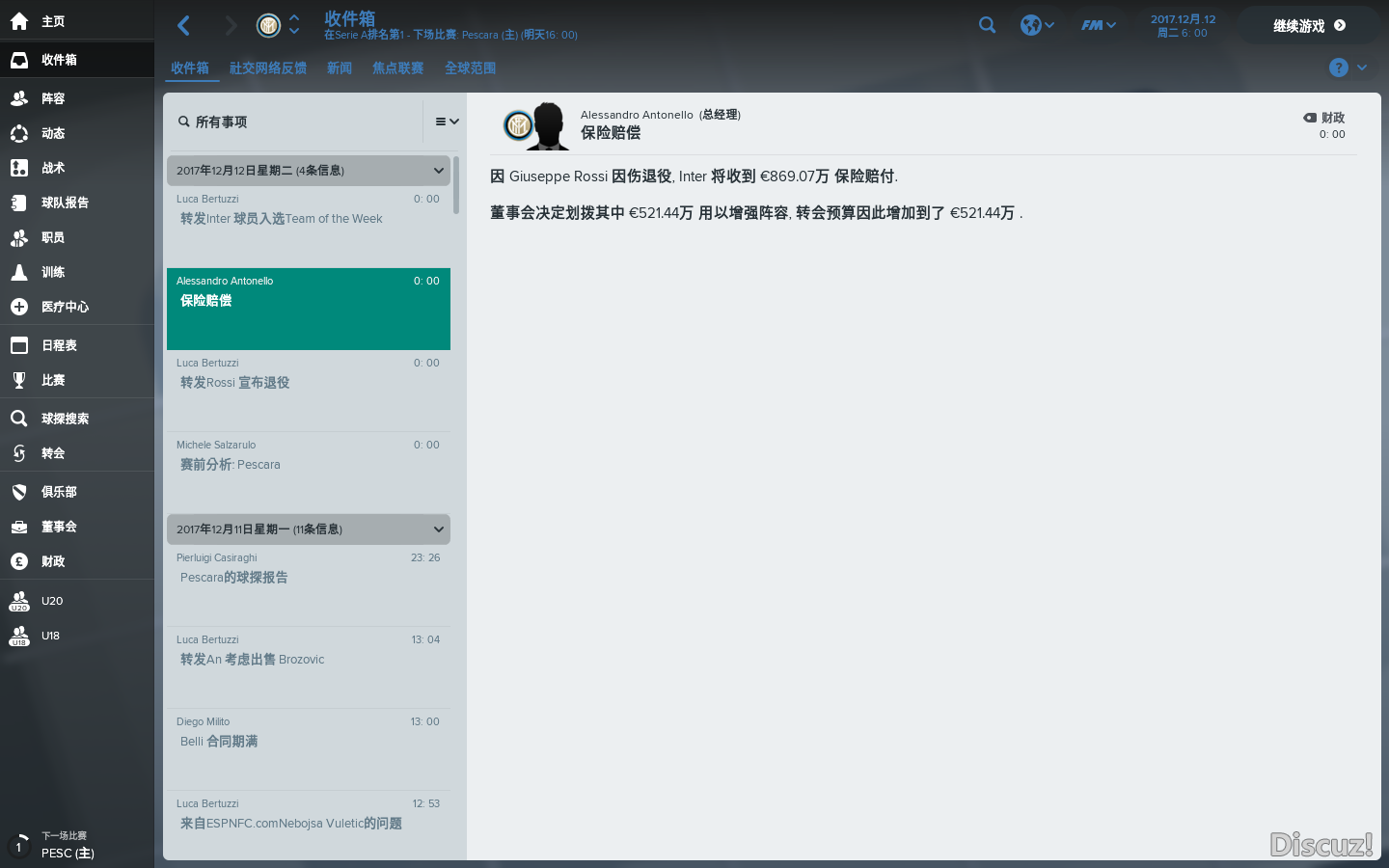The width and height of the screenshot is (1389, 868).
Task: Open the 俱乐部 club shield icon
Action: click(19, 492)
